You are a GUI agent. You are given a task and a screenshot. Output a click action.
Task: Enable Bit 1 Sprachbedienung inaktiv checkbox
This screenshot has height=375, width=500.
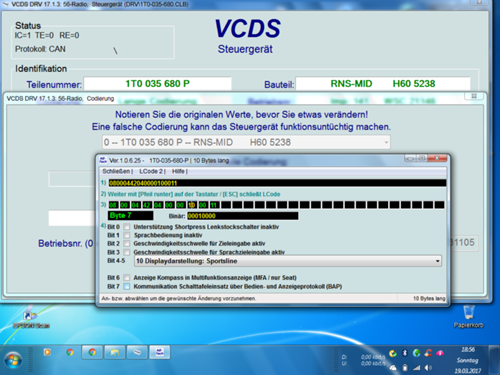[127, 235]
